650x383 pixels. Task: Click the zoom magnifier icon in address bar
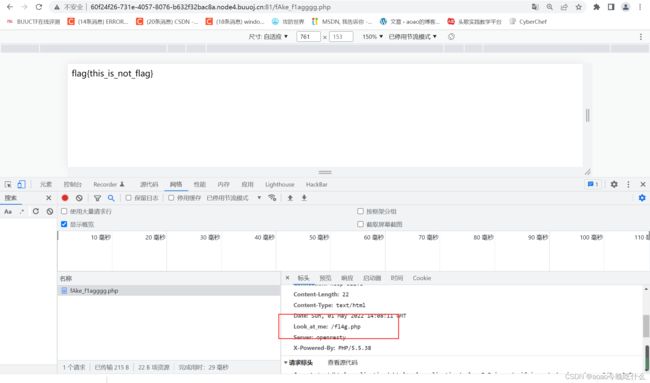coord(549,7)
